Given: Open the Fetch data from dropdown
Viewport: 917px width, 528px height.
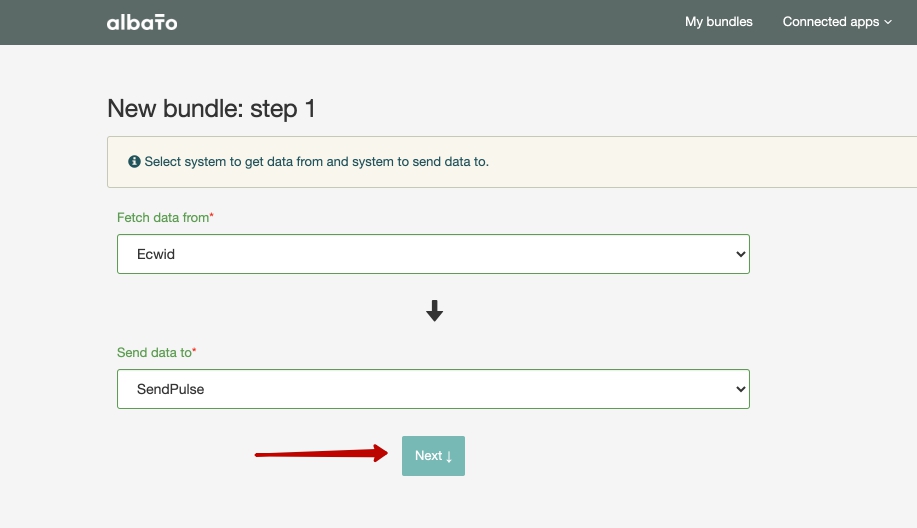Looking at the screenshot, I should click(x=433, y=254).
